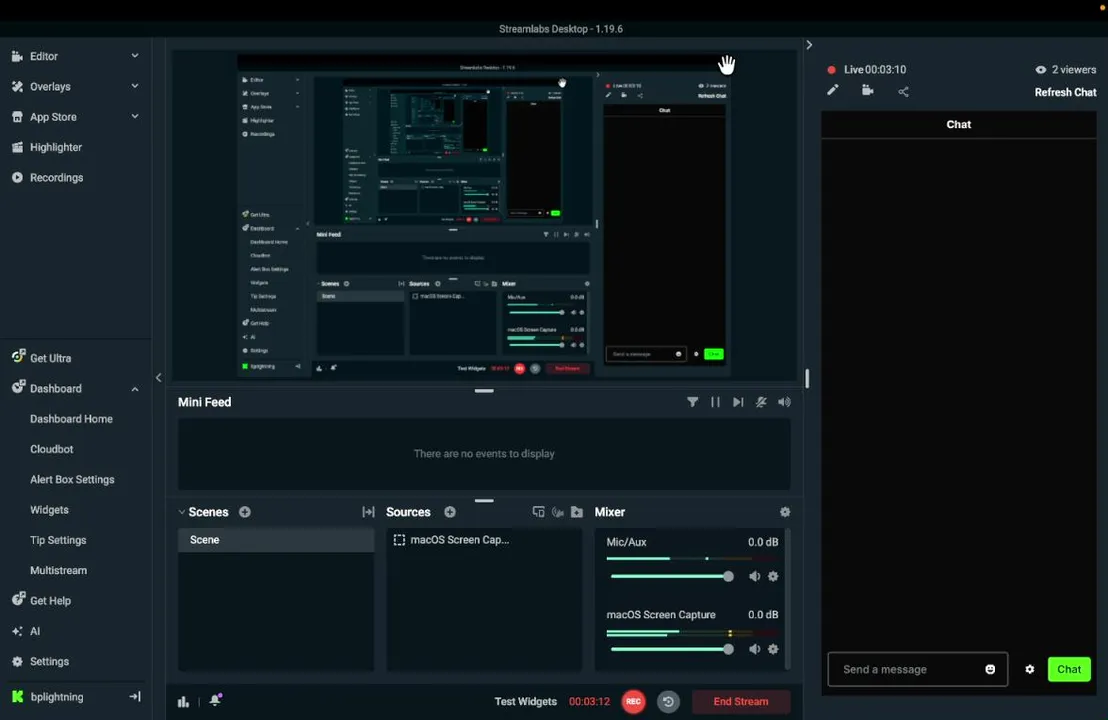This screenshot has width=1108, height=720.
Task: Click the pencil edit stream info icon
Action: coord(833,90)
